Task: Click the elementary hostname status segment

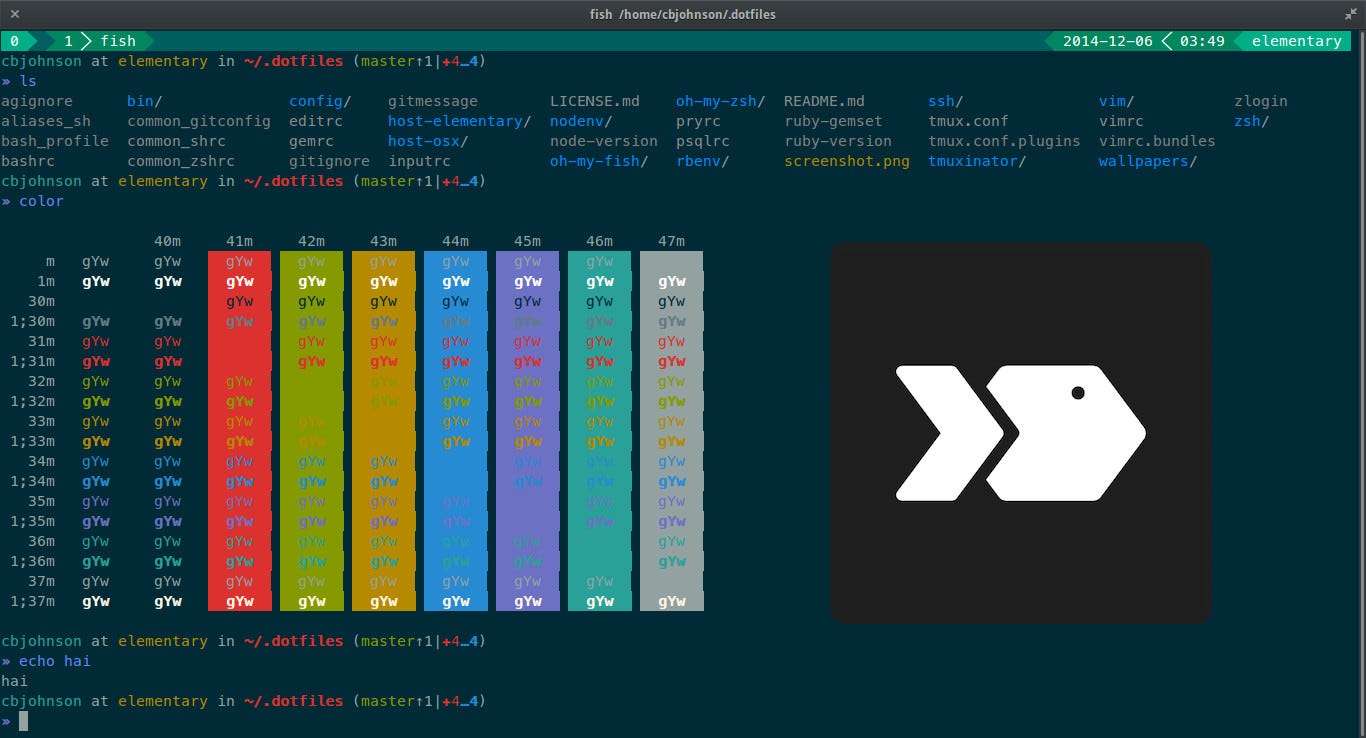Action: (1296, 41)
